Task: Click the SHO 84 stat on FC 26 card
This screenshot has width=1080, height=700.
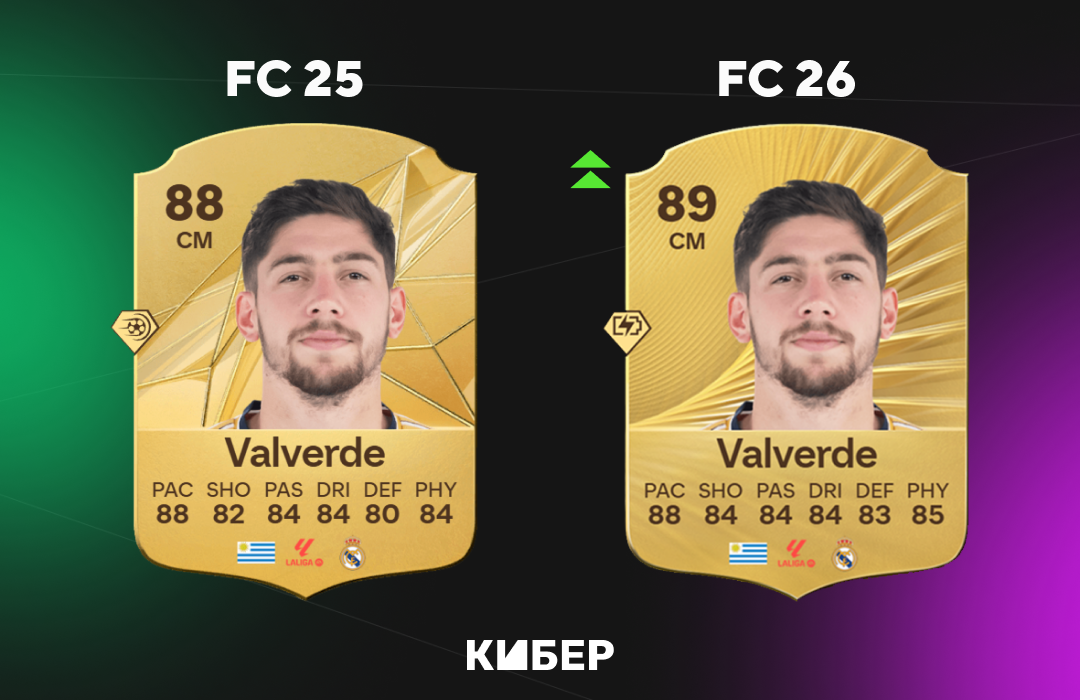Action: click(x=720, y=504)
